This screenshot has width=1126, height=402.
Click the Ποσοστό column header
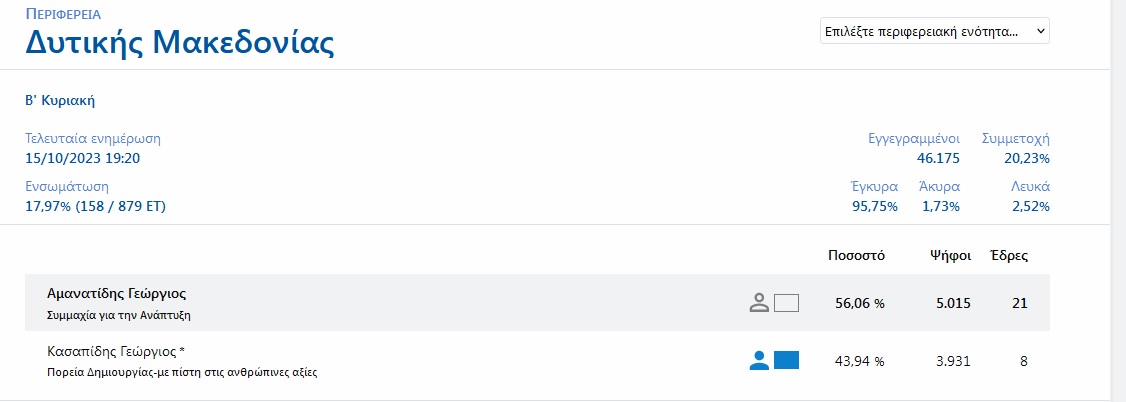[x=855, y=255]
